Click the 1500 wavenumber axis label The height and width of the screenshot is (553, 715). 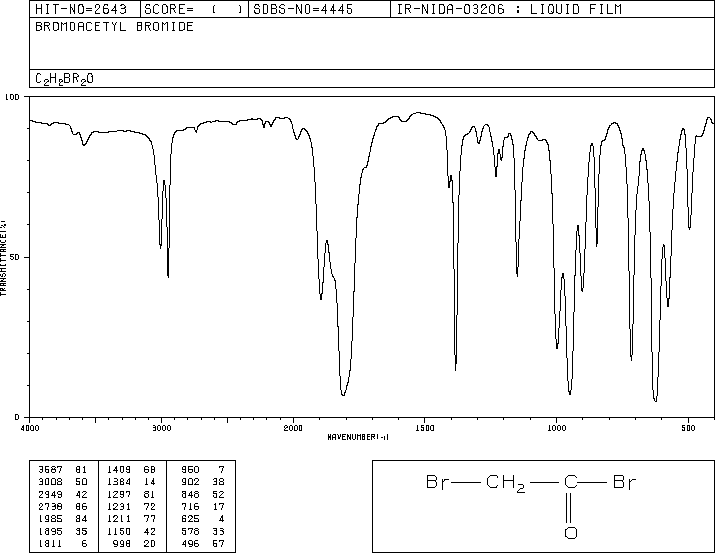click(x=425, y=428)
